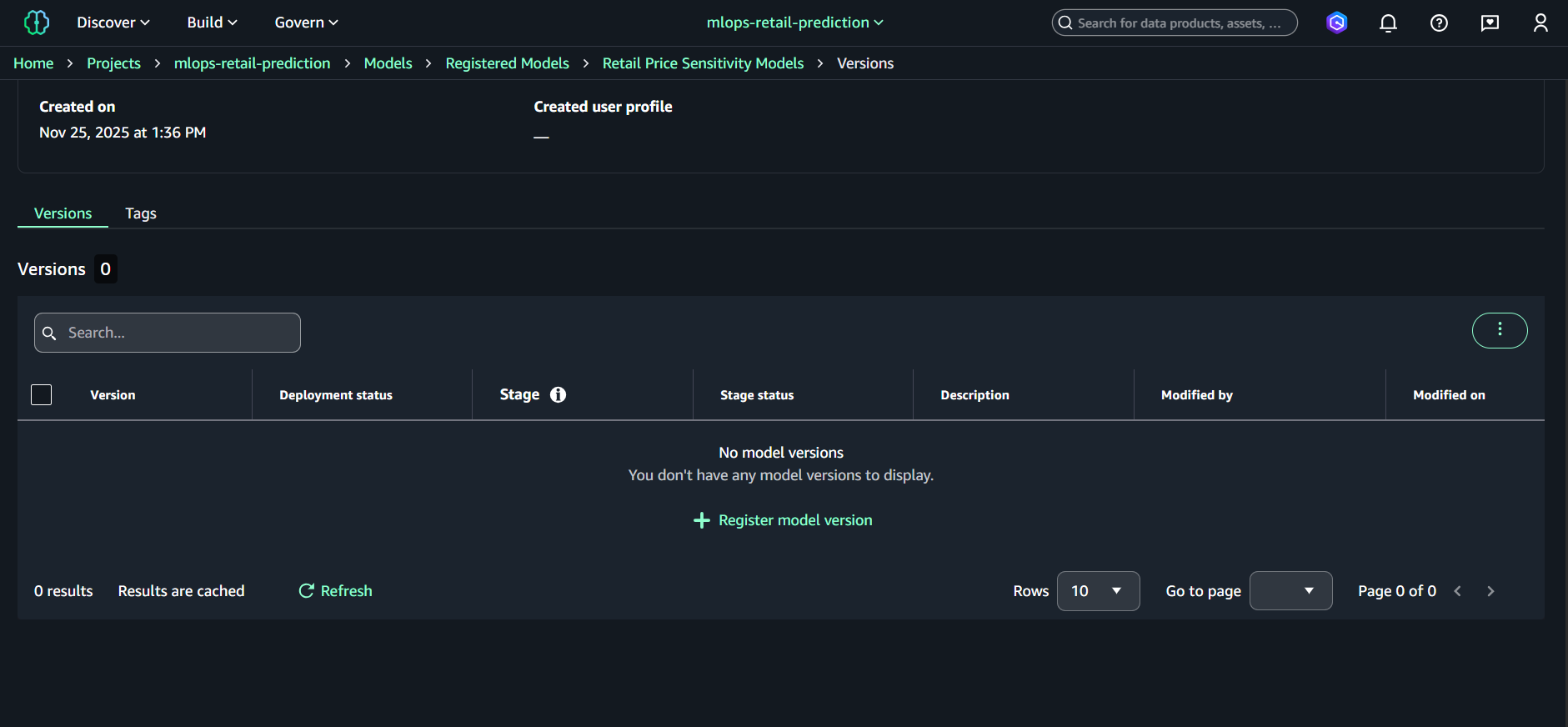1568x727 pixels.
Task: Navigate to Registered Models breadcrumb
Action: (x=507, y=63)
